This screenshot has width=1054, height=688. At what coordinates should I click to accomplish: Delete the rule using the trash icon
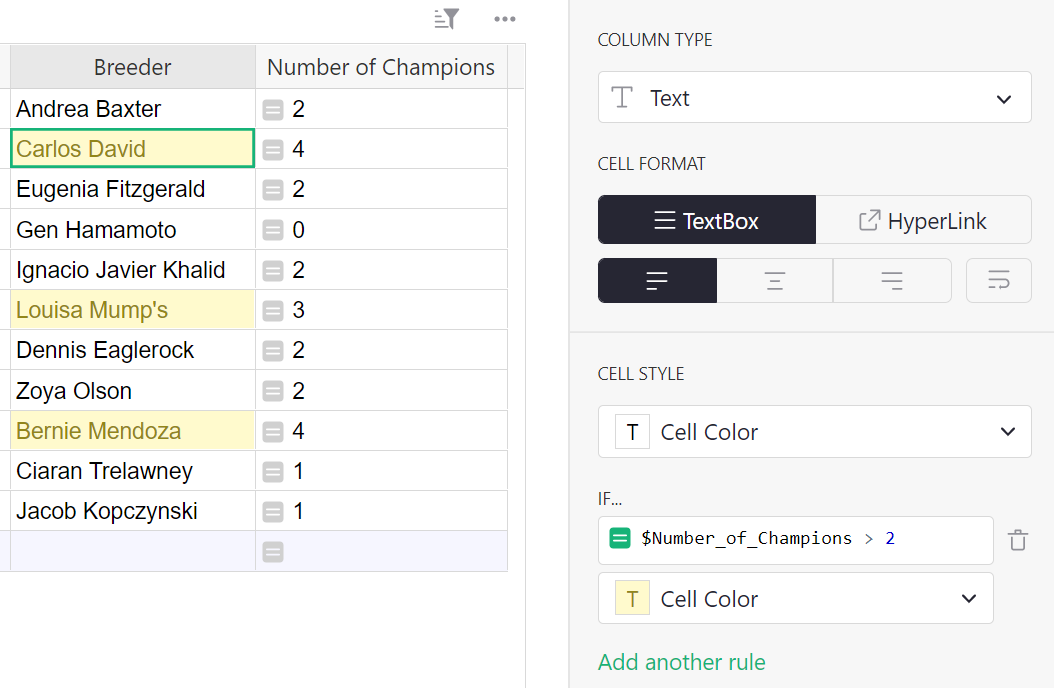coord(1017,539)
